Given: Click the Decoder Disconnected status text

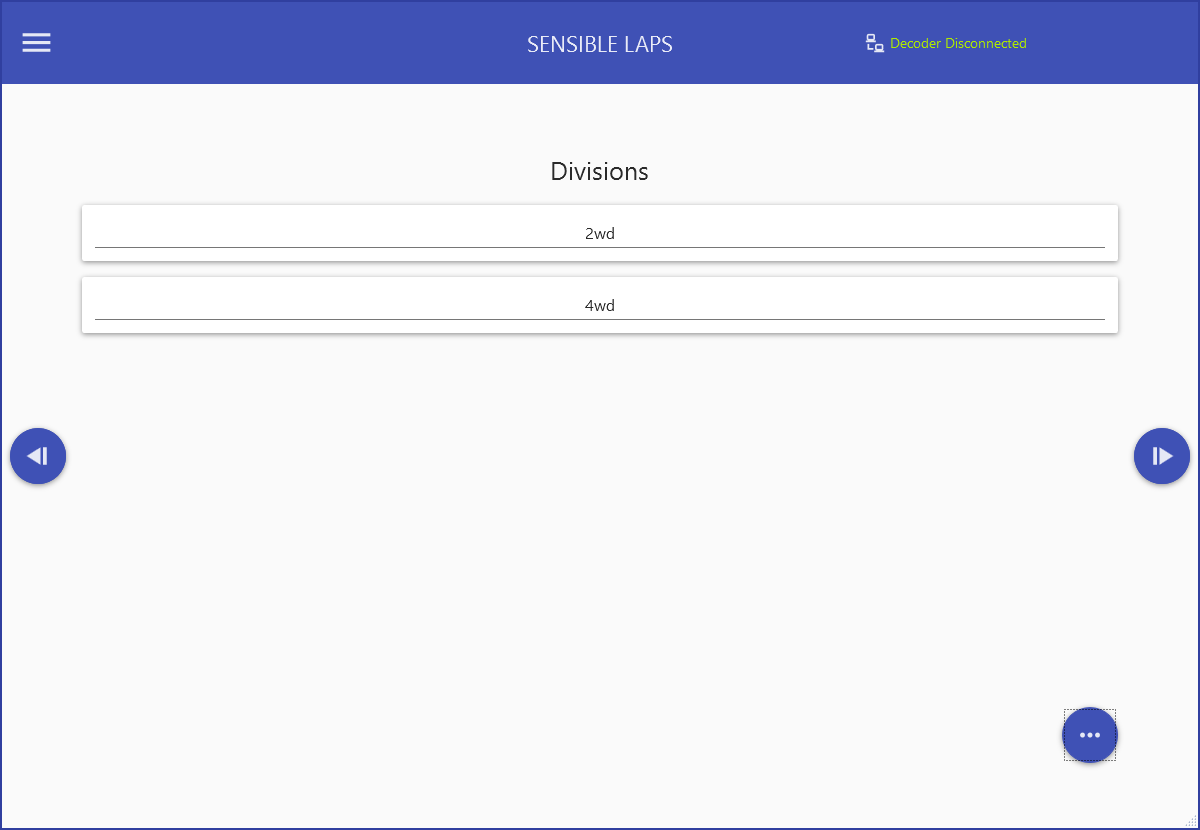Looking at the screenshot, I should (x=957, y=43).
